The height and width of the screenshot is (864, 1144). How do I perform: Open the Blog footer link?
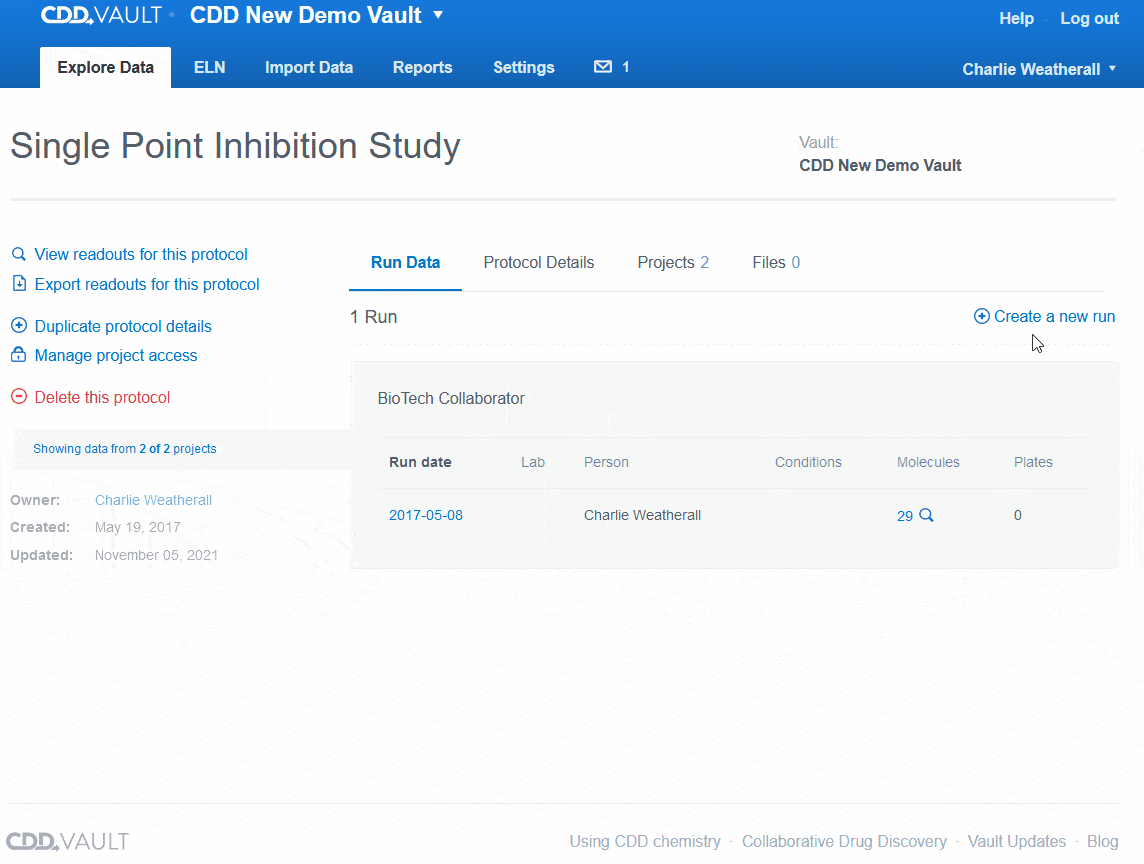(1102, 841)
